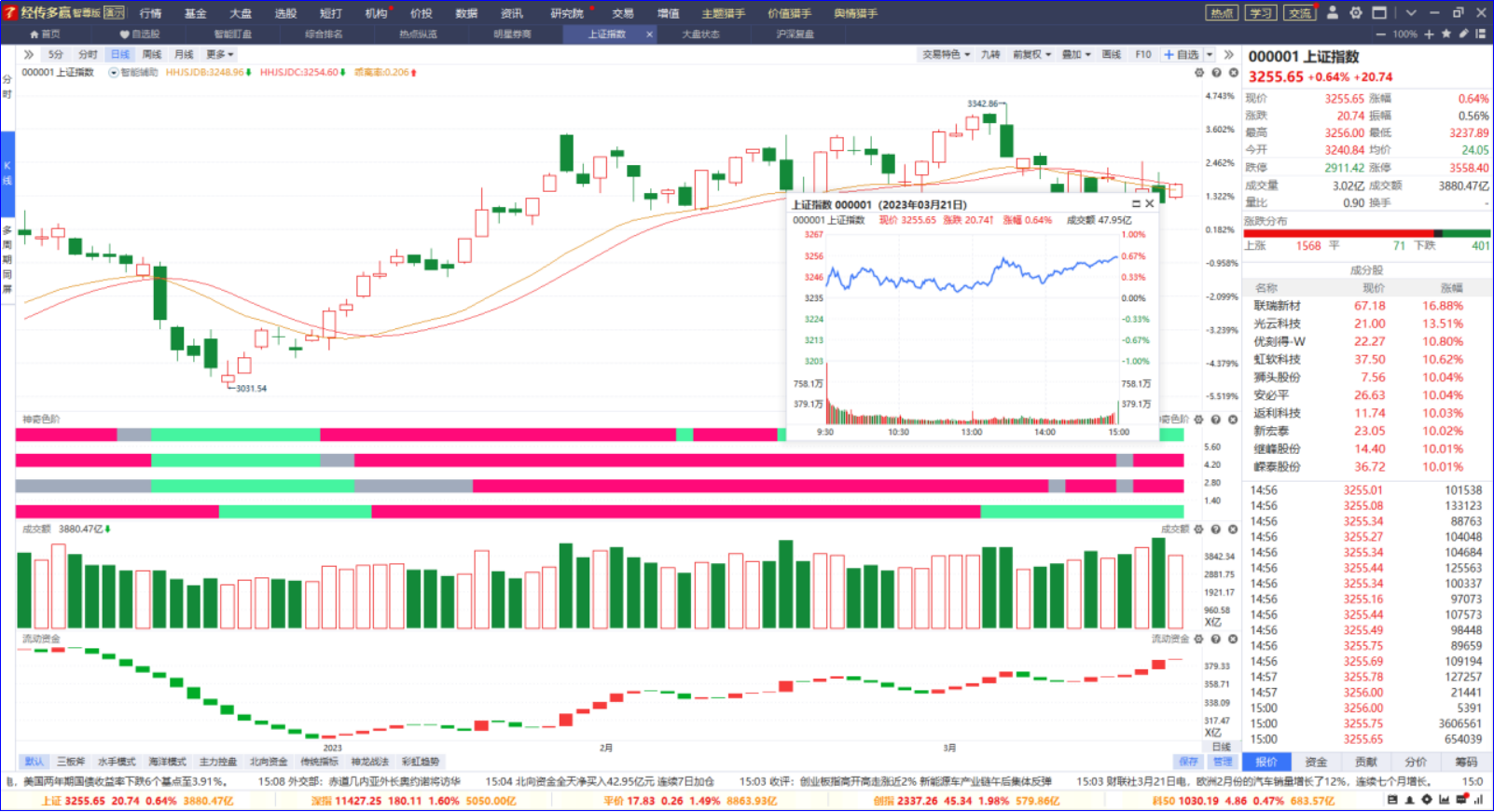Open the 研究院 menu

click(x=566, y=13)
